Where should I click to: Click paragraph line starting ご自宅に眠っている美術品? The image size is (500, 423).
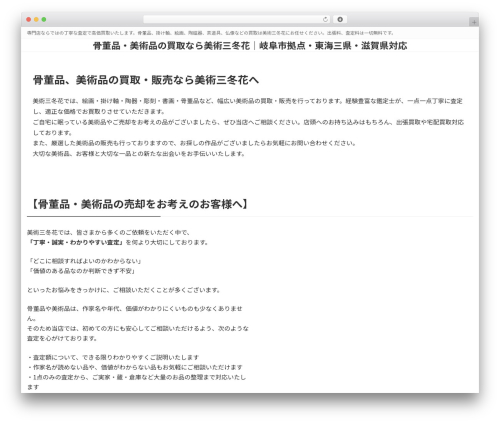[x=248, y=127]
